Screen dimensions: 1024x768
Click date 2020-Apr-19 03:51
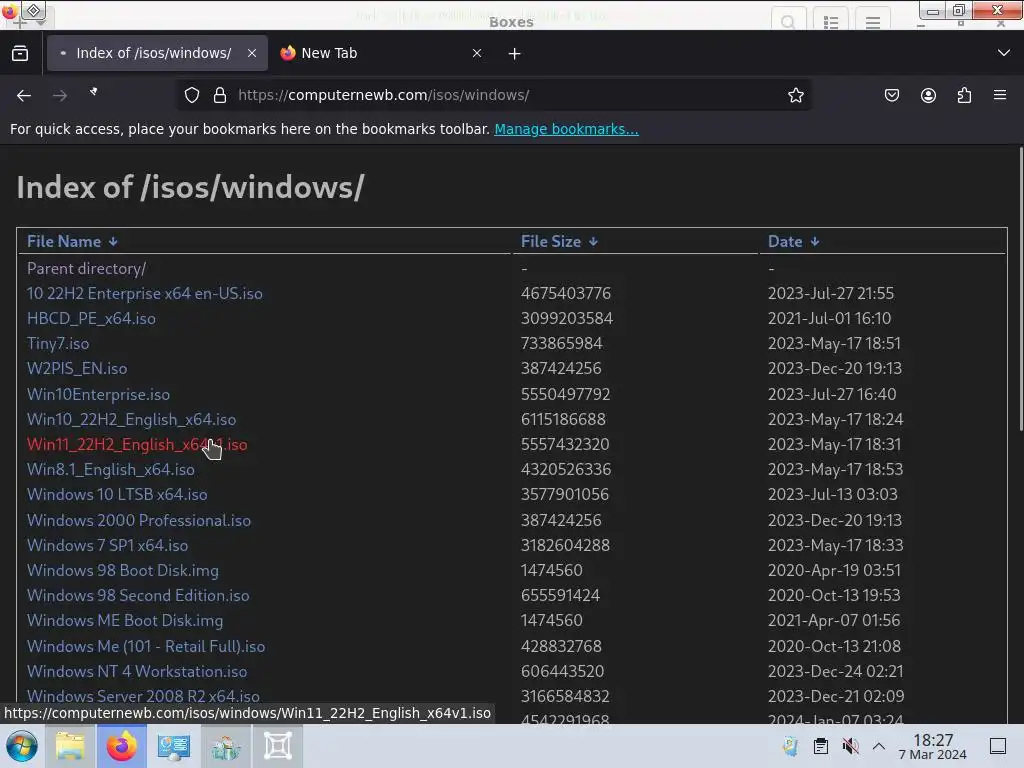tap(834, 570)
